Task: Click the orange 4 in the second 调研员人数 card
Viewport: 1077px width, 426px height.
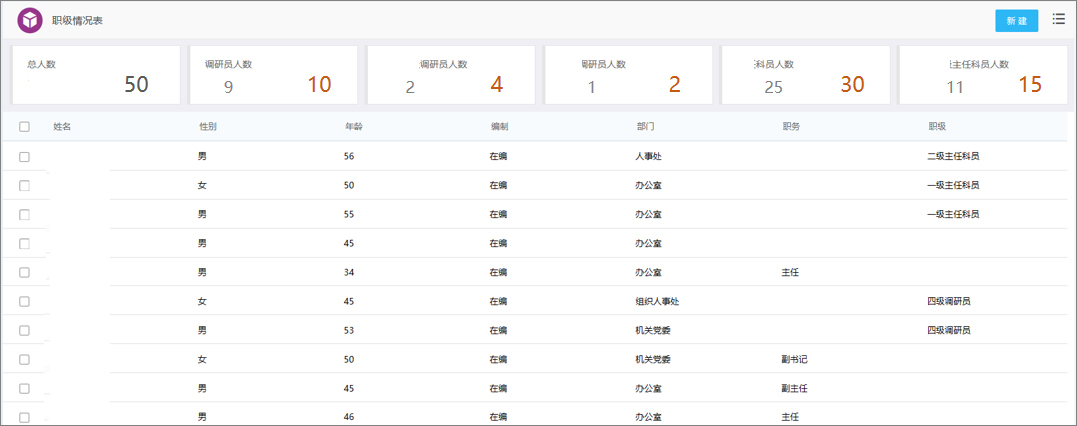Action: point(497,85)
